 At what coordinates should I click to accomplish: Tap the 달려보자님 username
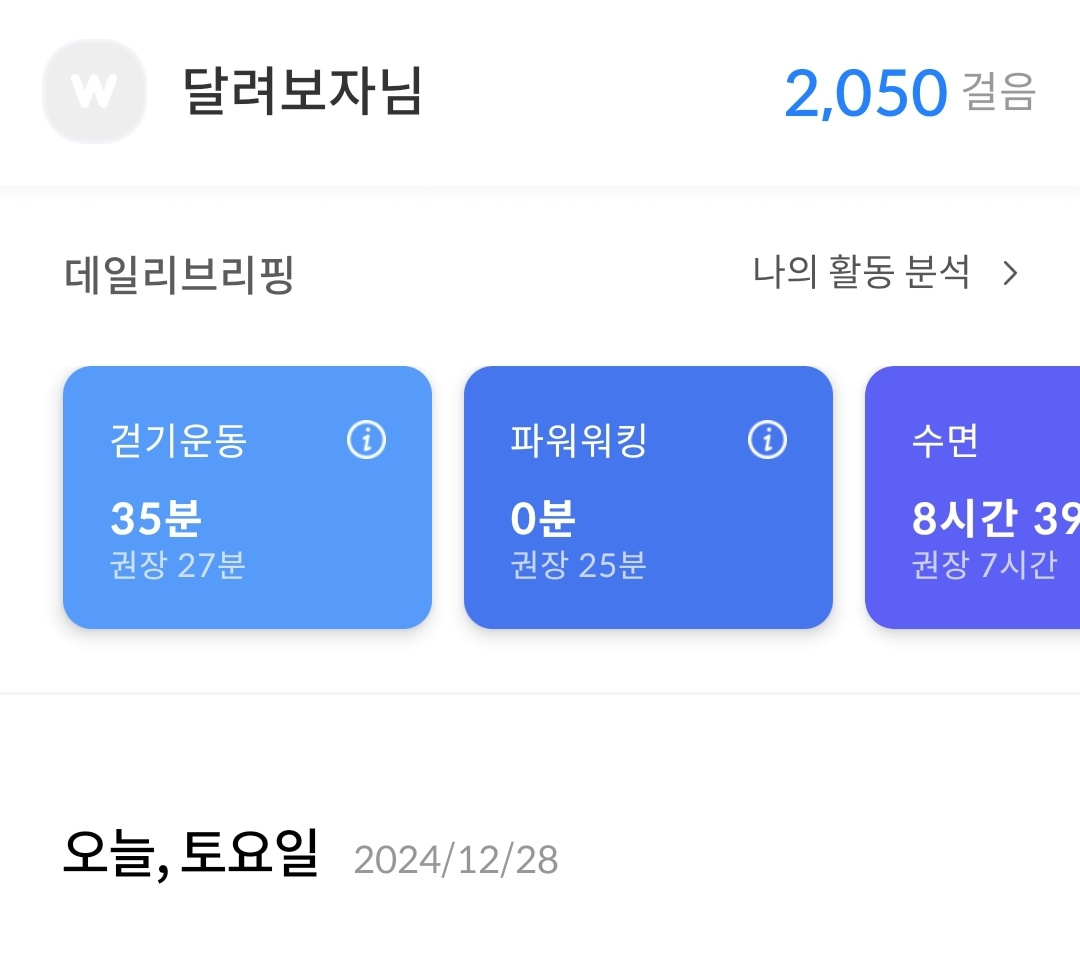pos(302,92)
